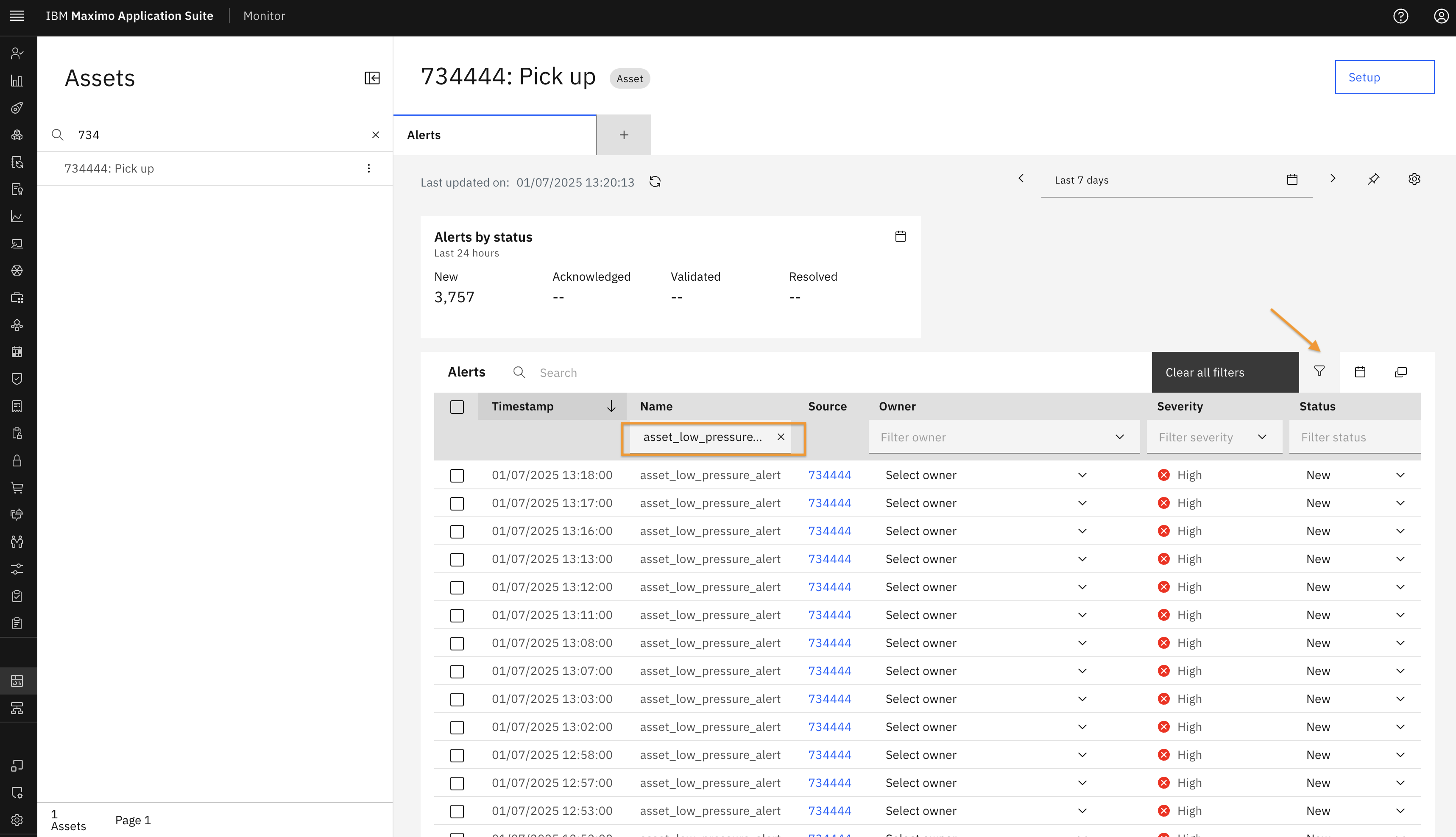Click IBM Maximo Application Suite title
The image size is (1456, 837).
coord(129,16)
